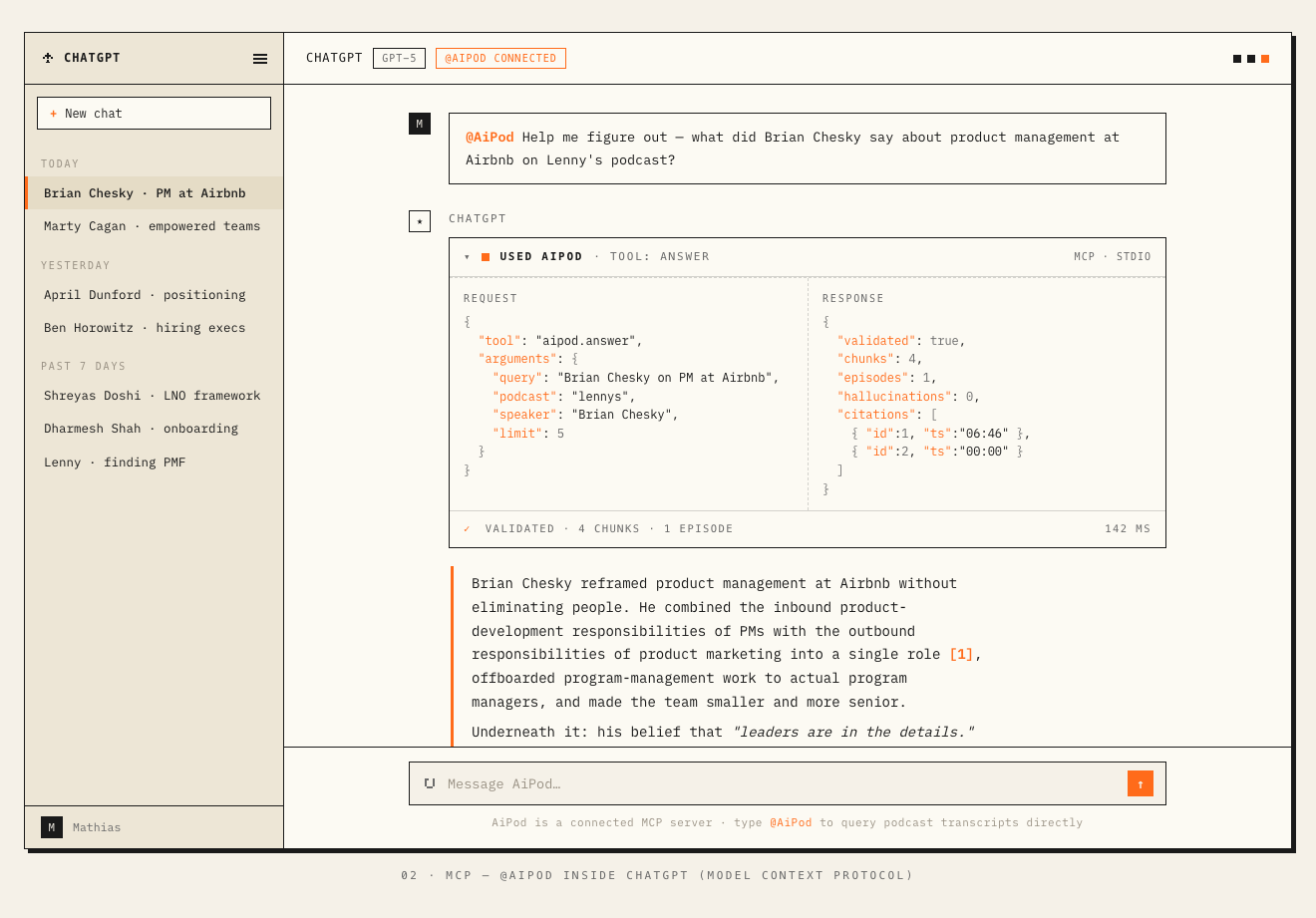This screenshot has width=1316, height=918.
Task: Start a New chat
Action: [x=154, y=114]
